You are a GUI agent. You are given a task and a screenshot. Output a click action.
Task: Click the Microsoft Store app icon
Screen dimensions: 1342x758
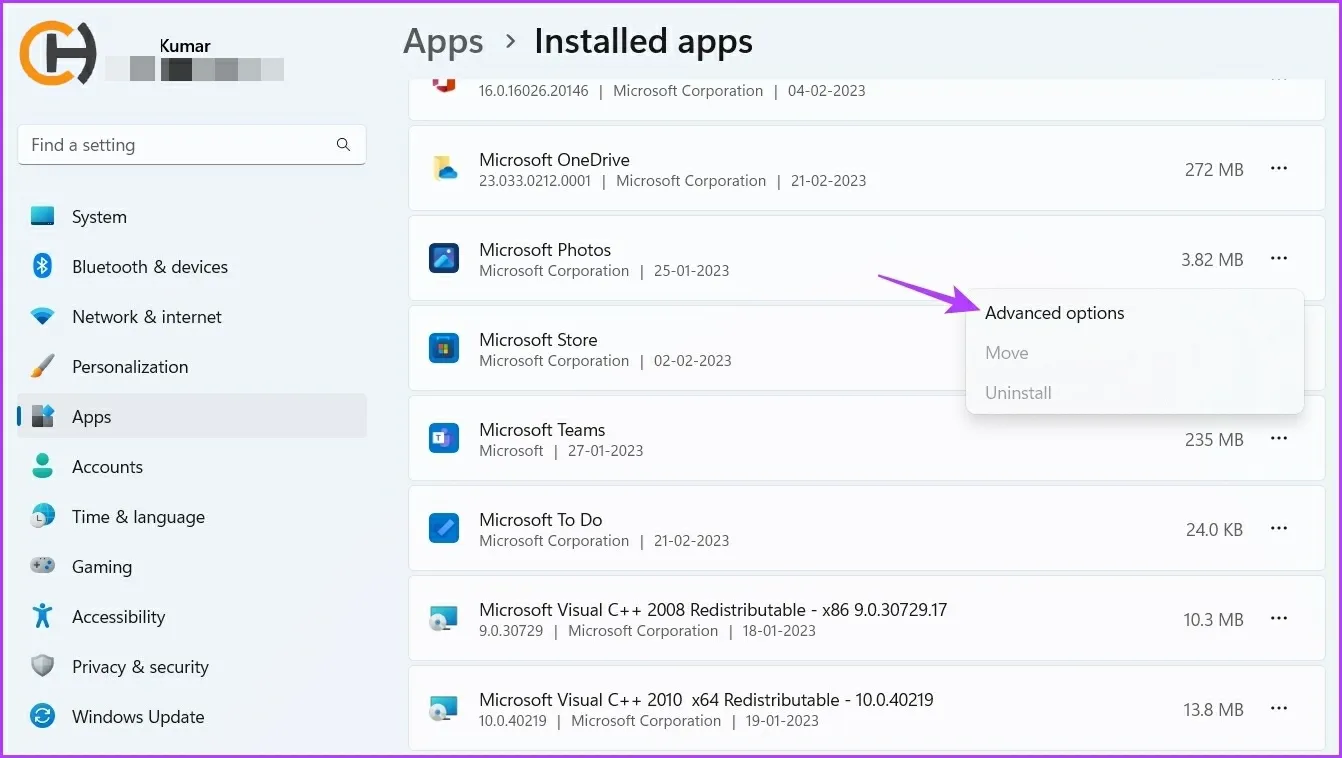coord(444,349)
